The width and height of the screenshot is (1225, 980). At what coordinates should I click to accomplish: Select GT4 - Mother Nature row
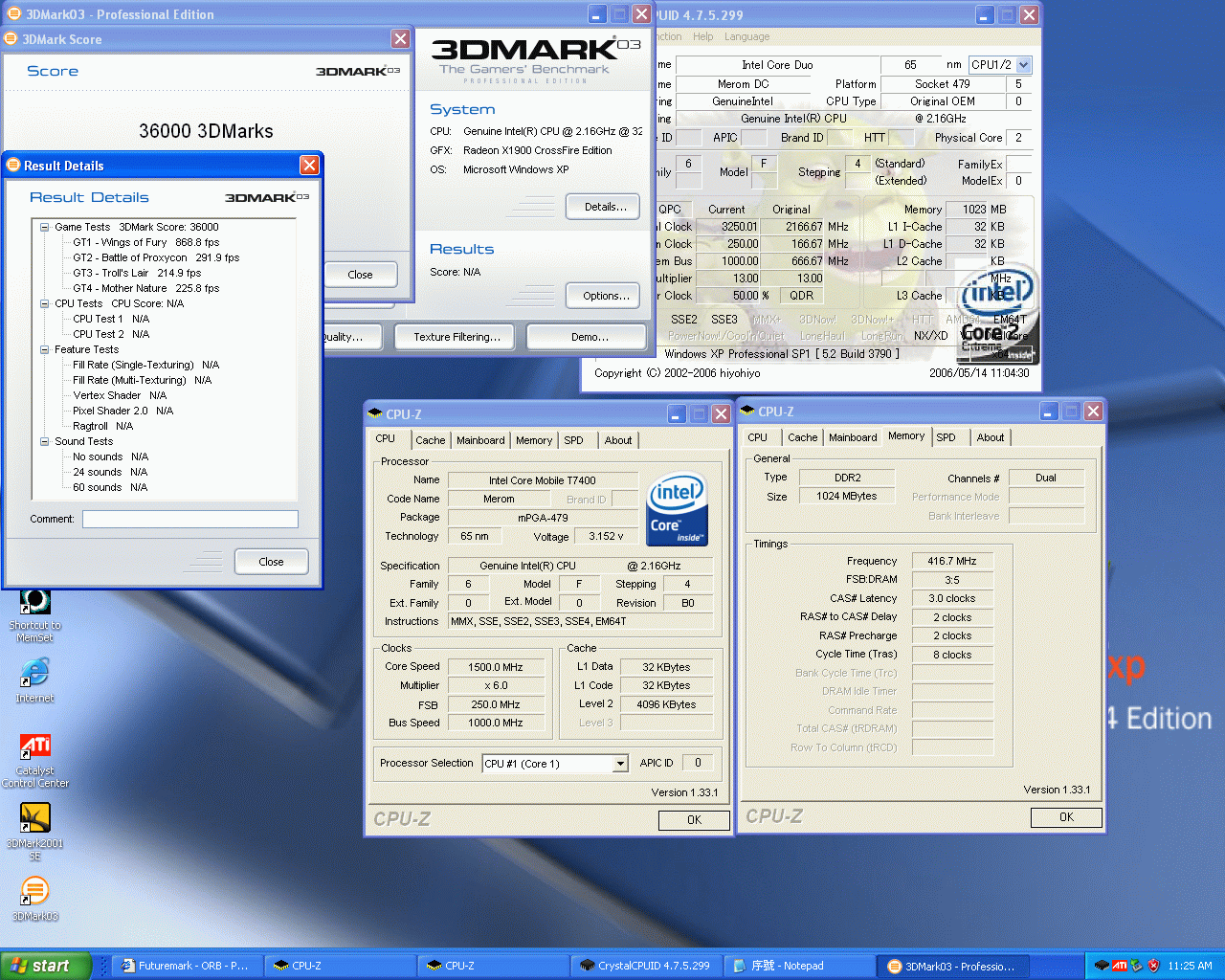click(145, 288)
